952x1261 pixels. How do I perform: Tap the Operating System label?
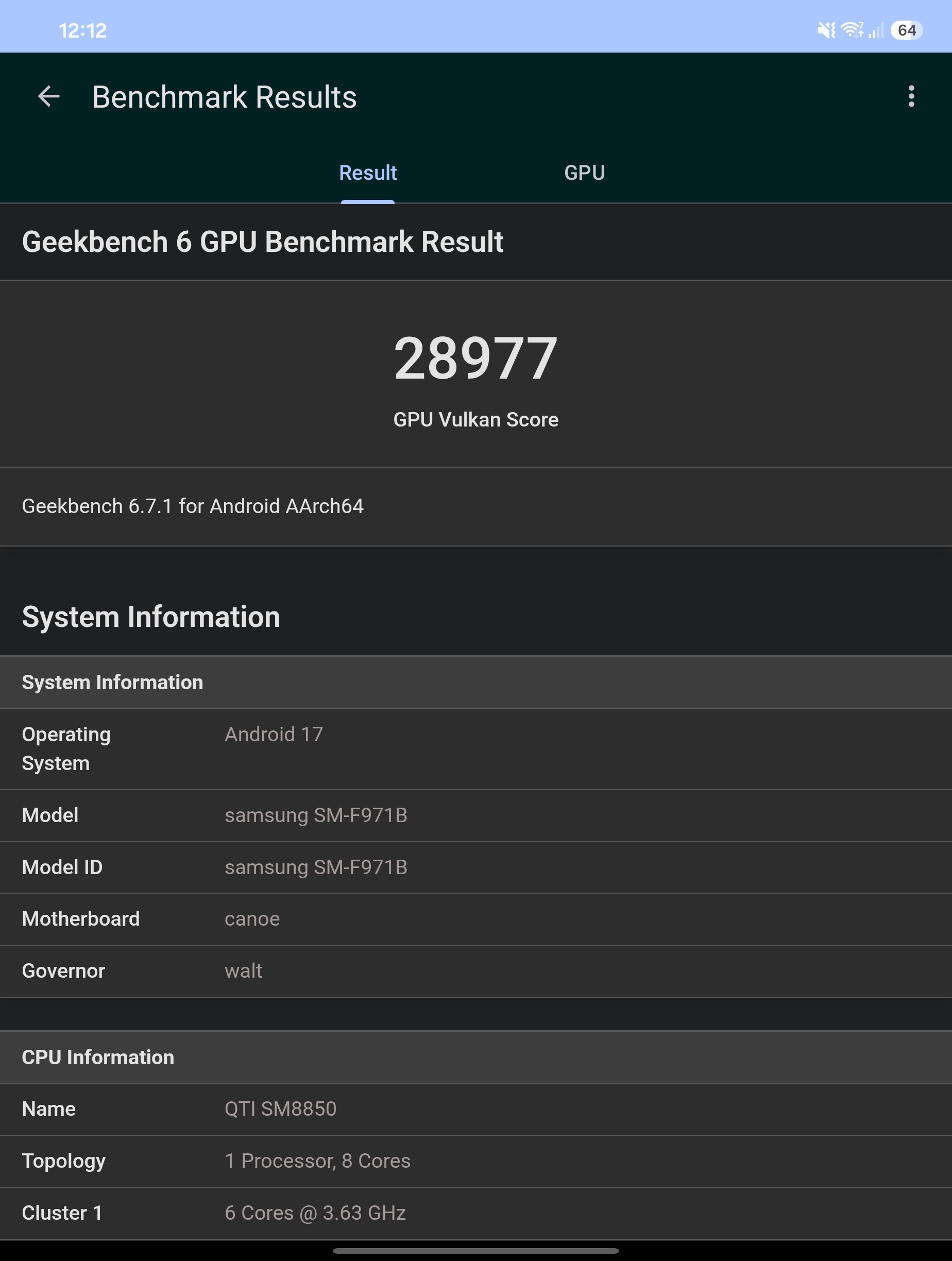click(x=66, y=749)
